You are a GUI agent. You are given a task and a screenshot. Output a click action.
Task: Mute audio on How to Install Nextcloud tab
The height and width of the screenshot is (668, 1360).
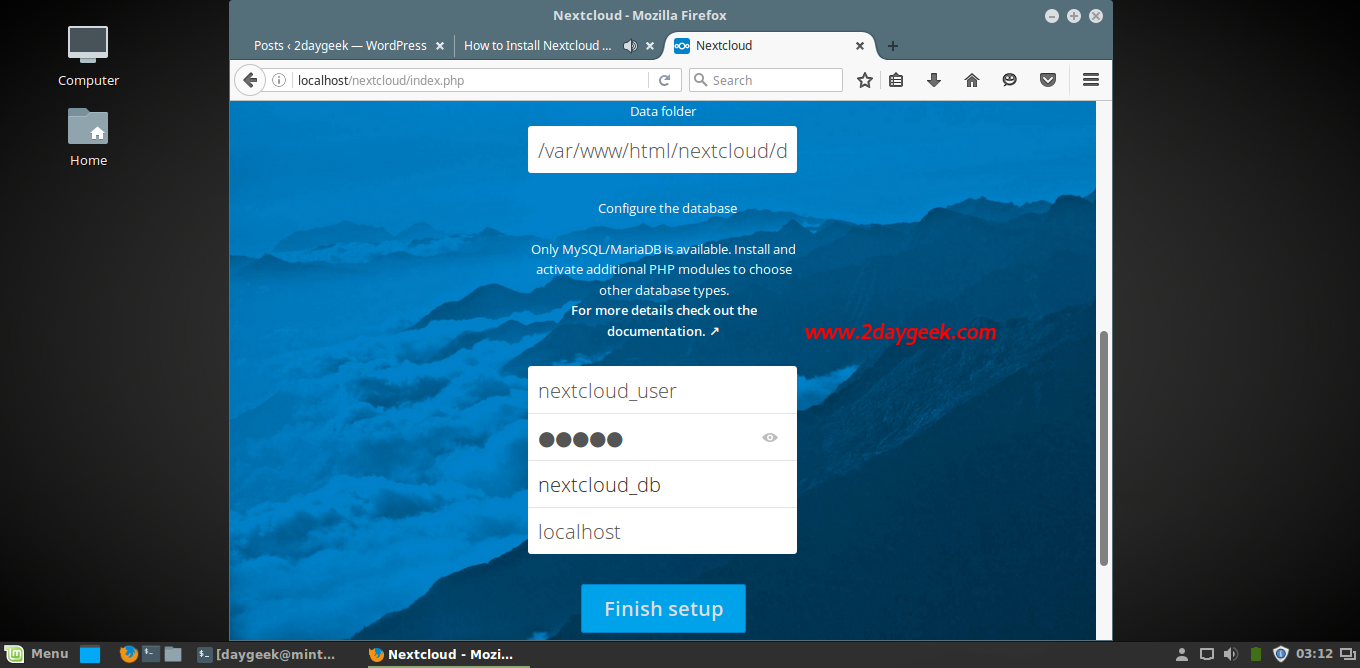tap(630, 46)
